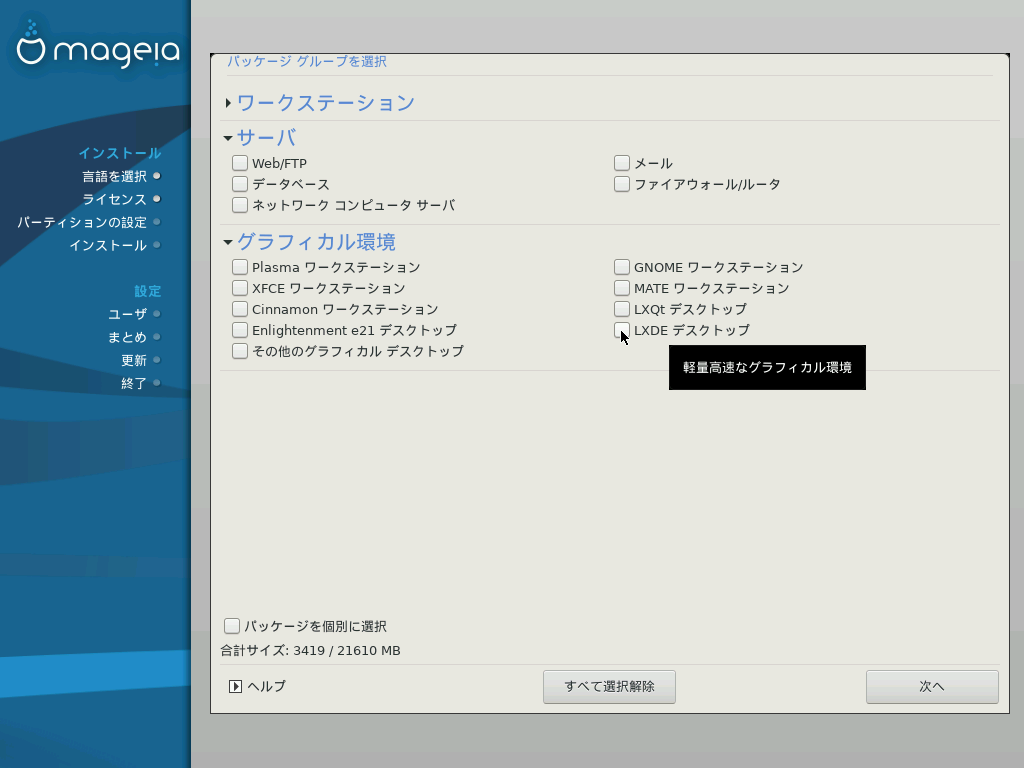Select GNOME ワークステーション checkbox
Viewport: 1024px width, 768px height.
coord(622,267)
